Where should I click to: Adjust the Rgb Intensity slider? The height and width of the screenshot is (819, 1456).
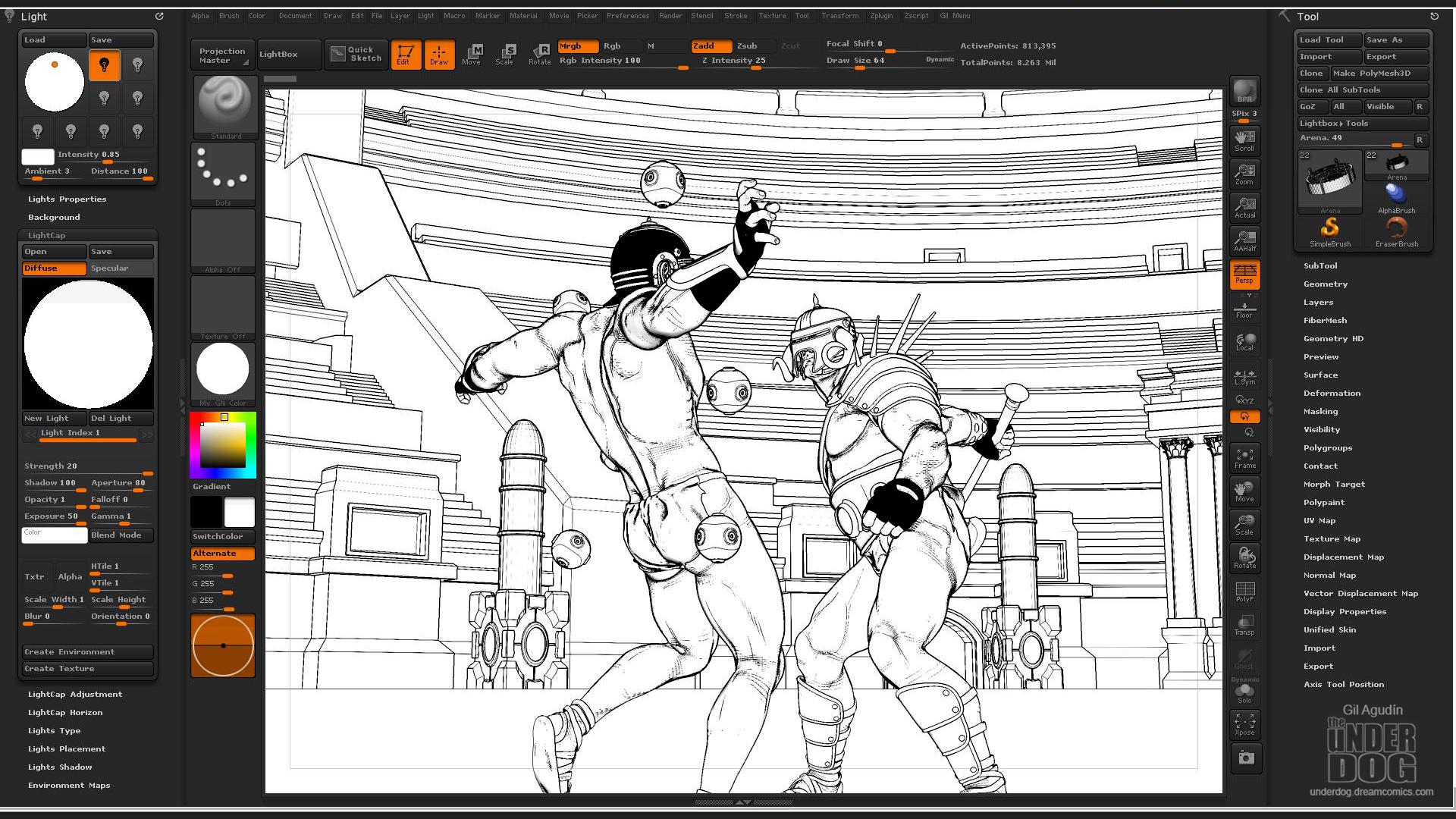point(623,61)
